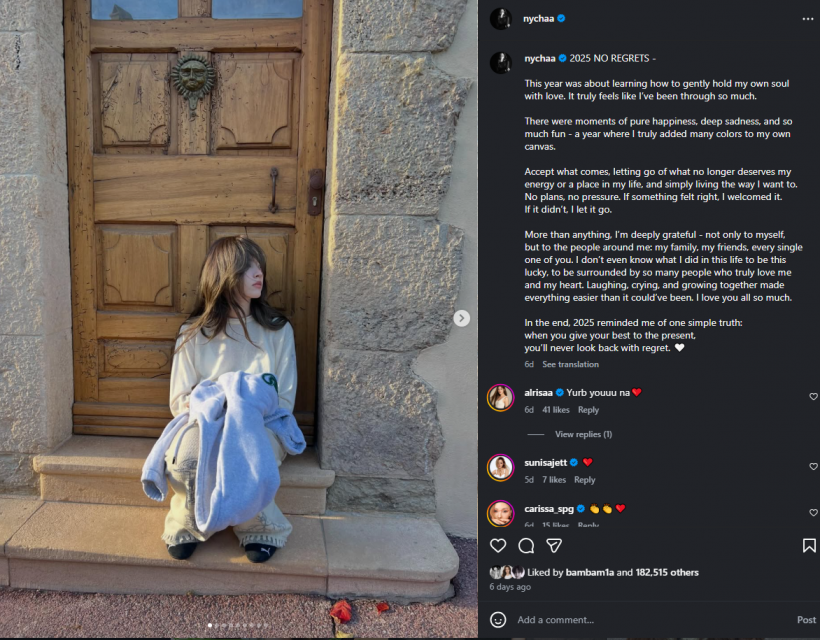Click See translation under the caption
This screenshot has width=820, height=640.
pos(571,364)
